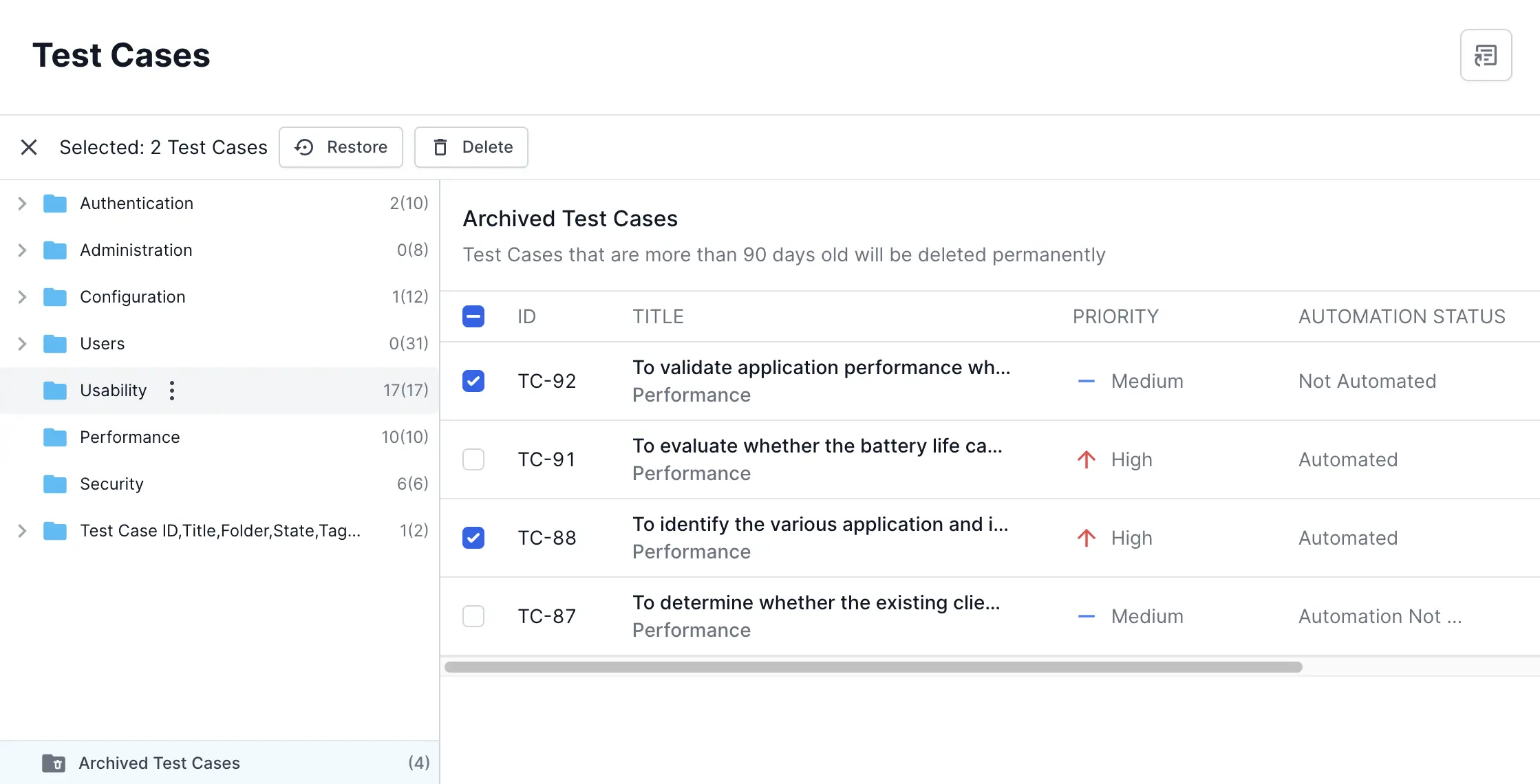Open the Administration folder in tree
Image resolution: width=1540 pixels, height=784 pixels.
tap(136, 250)
